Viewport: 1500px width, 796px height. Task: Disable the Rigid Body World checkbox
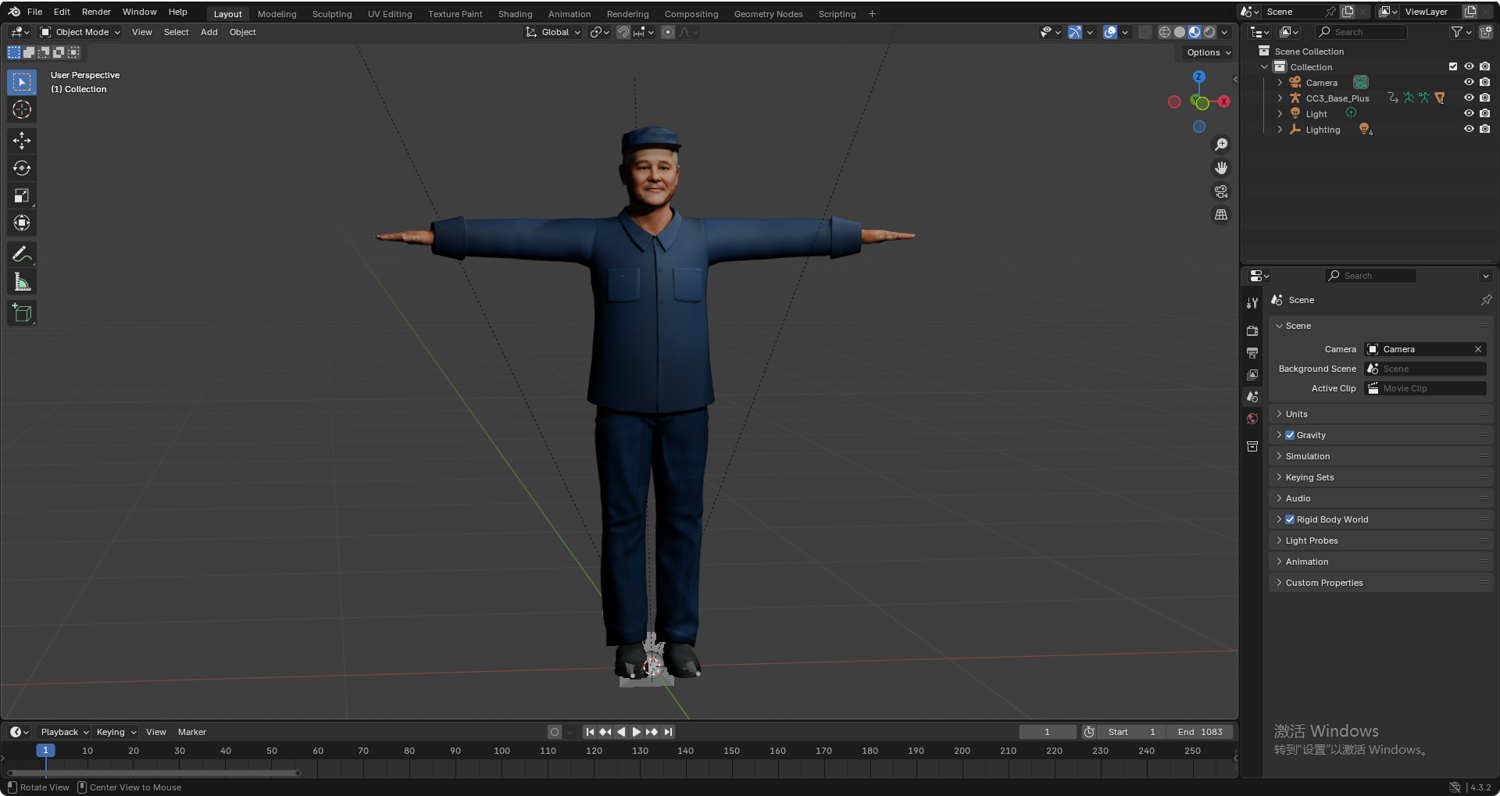(x=1290, y=519)
